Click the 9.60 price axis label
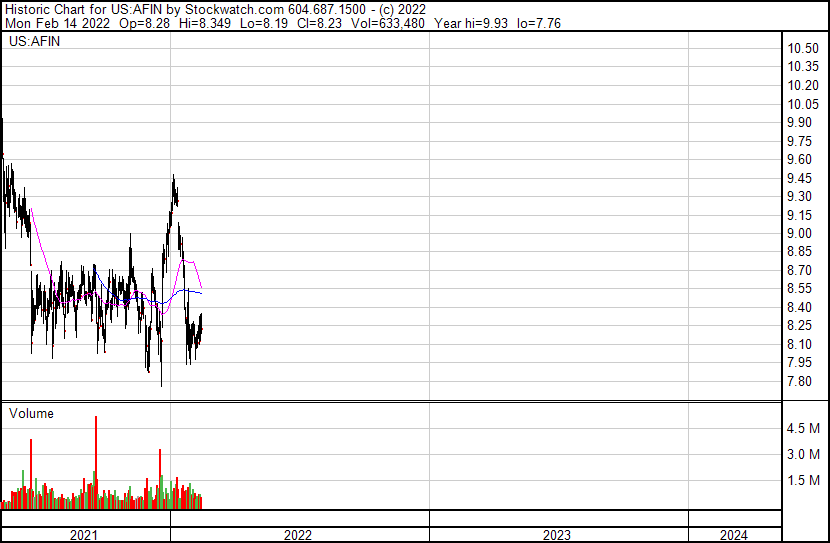 click(x=799, y=159)
